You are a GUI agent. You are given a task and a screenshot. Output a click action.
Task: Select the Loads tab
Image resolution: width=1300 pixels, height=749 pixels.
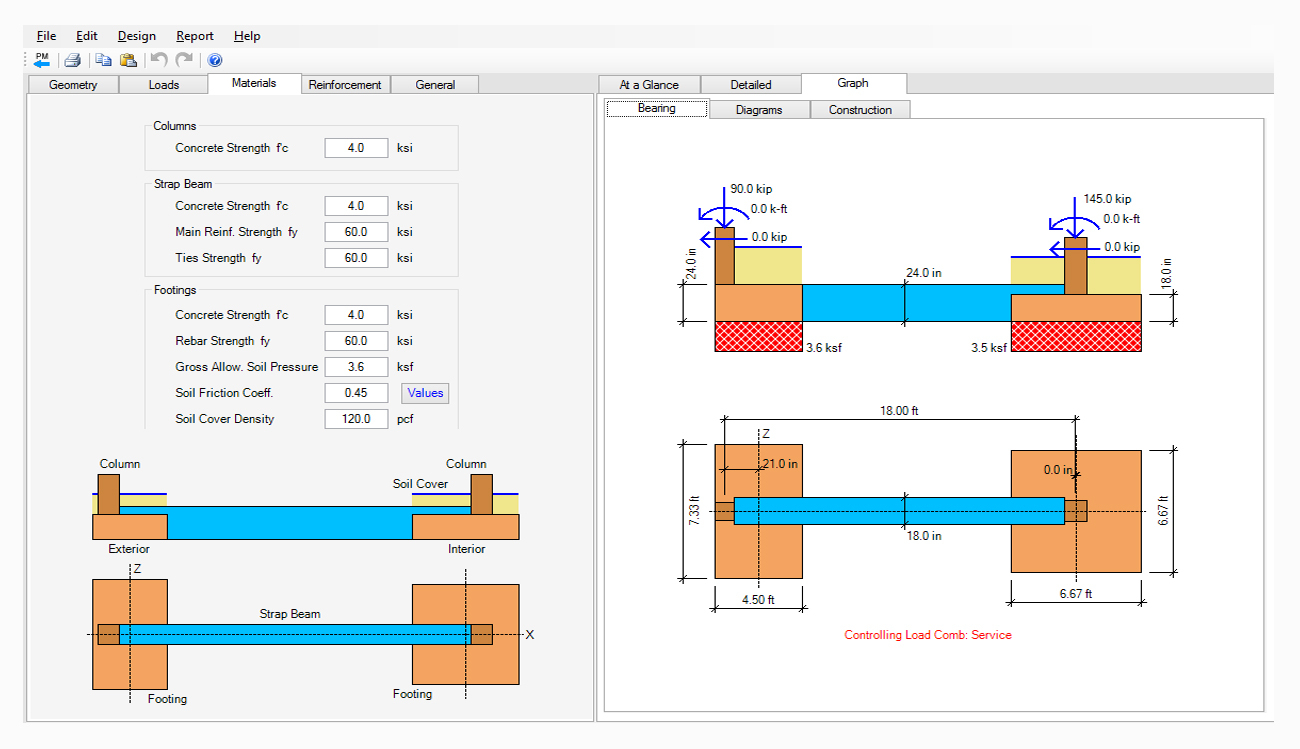[x=164, y=85]
